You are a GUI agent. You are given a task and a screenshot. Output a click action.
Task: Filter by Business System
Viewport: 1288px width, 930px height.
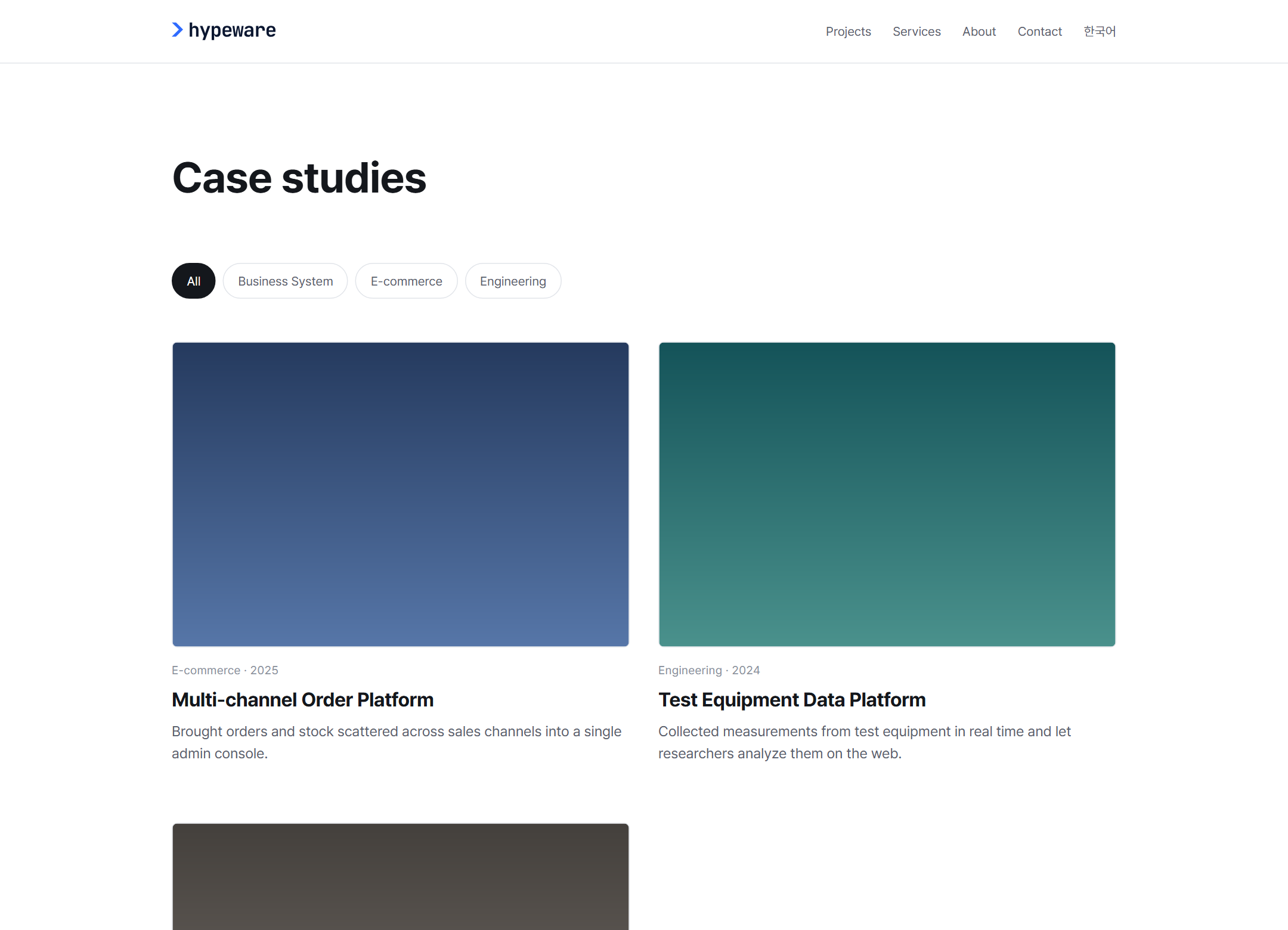(x=285, y=281)
